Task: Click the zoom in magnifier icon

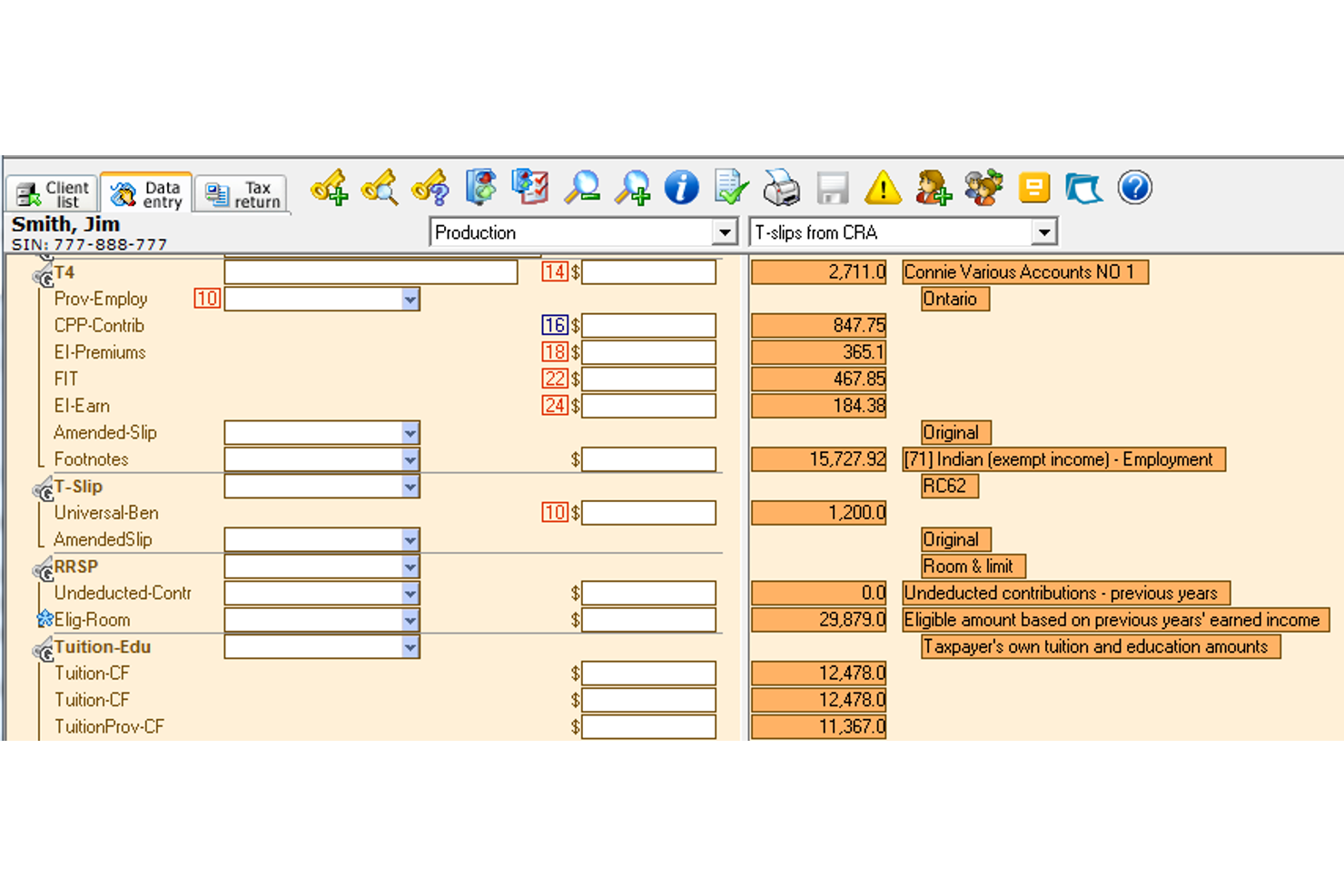Action: tap(632, 188)
